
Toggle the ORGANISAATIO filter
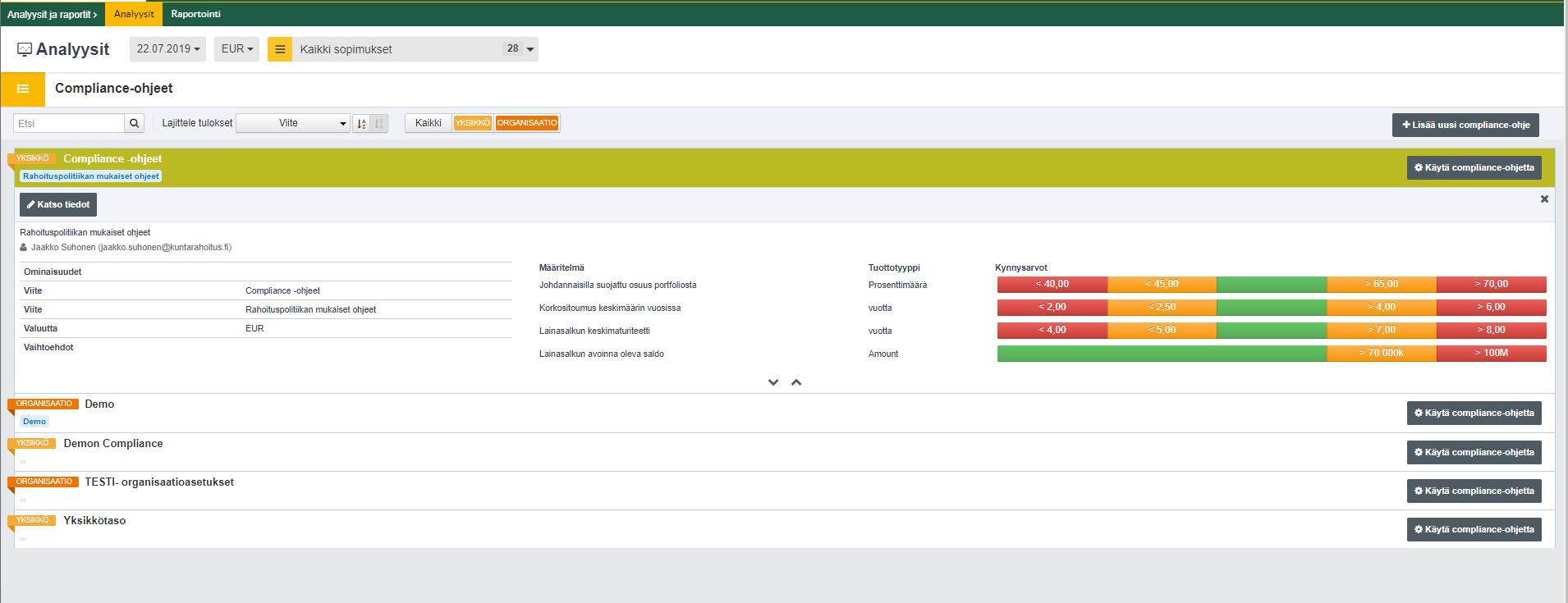pyautogui.click(x=527, y=123)
